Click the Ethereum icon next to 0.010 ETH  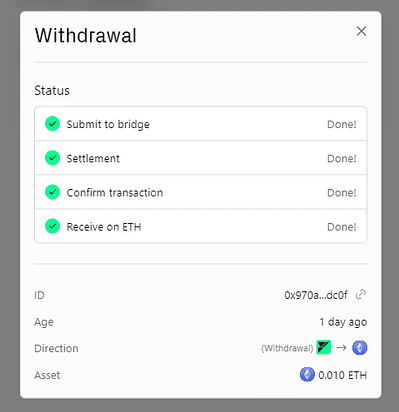pos(307,374)
